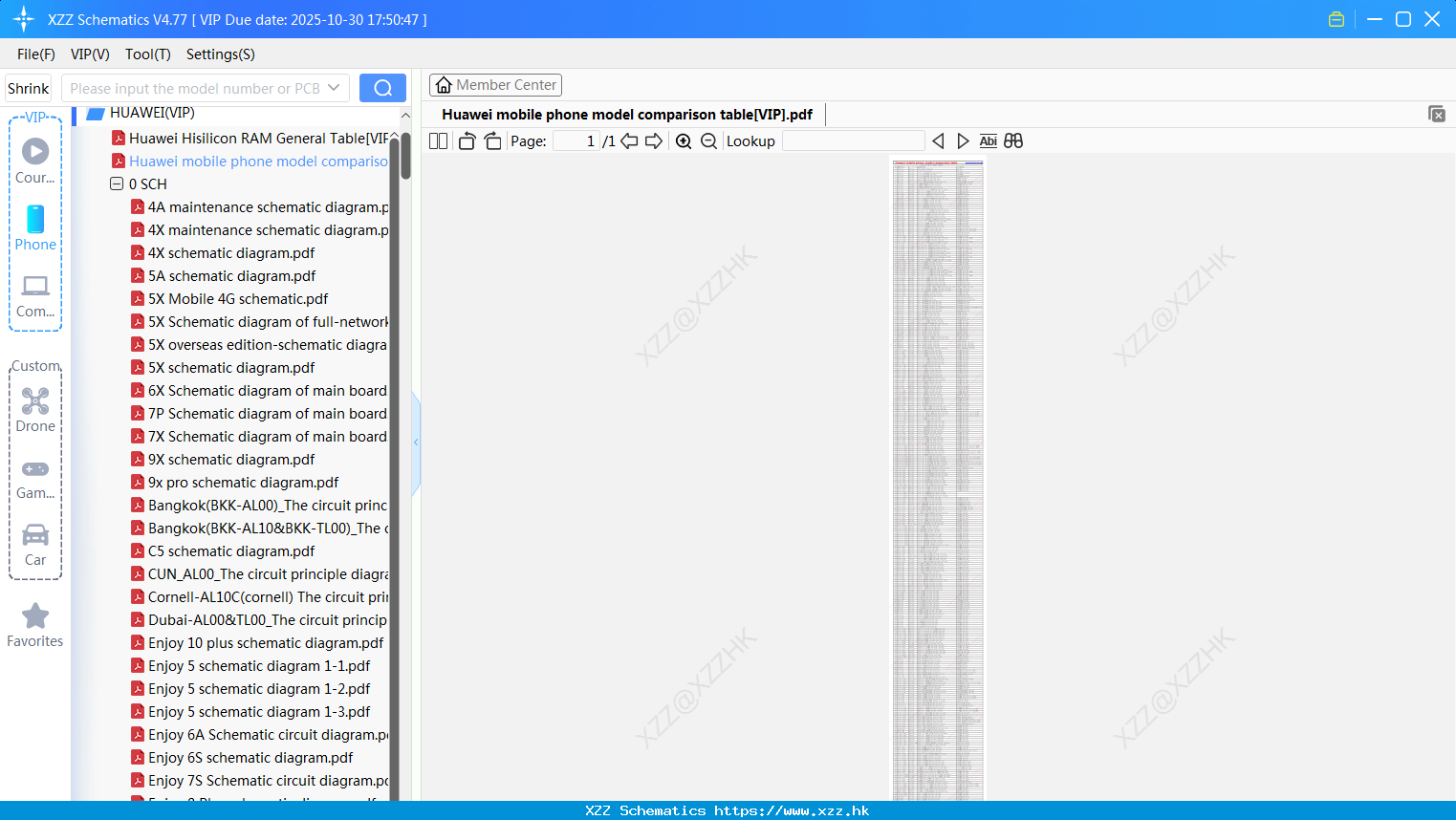Zoom in on the PDF
The width and height of the screenshot is (1456, 820).
click(x=684, y=141)
